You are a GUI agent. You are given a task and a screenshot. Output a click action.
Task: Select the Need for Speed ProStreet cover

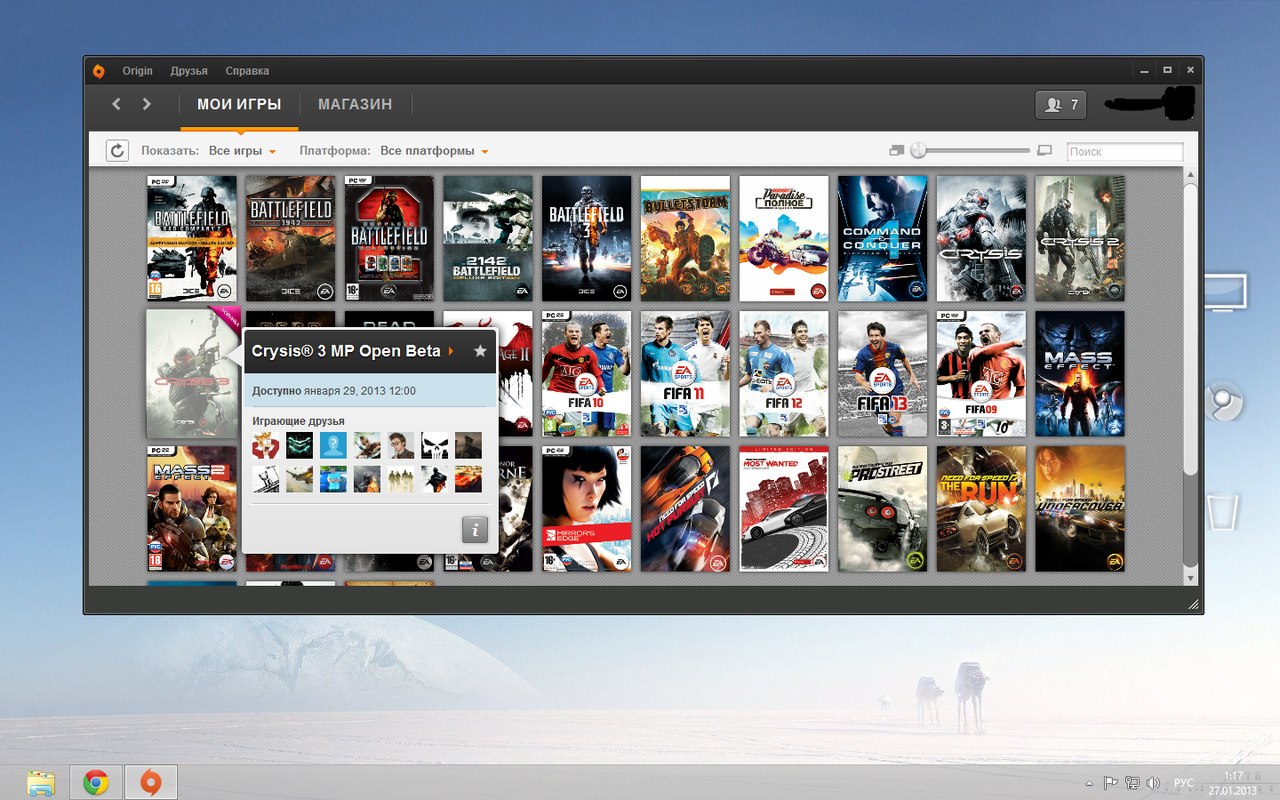click(883, 508)
